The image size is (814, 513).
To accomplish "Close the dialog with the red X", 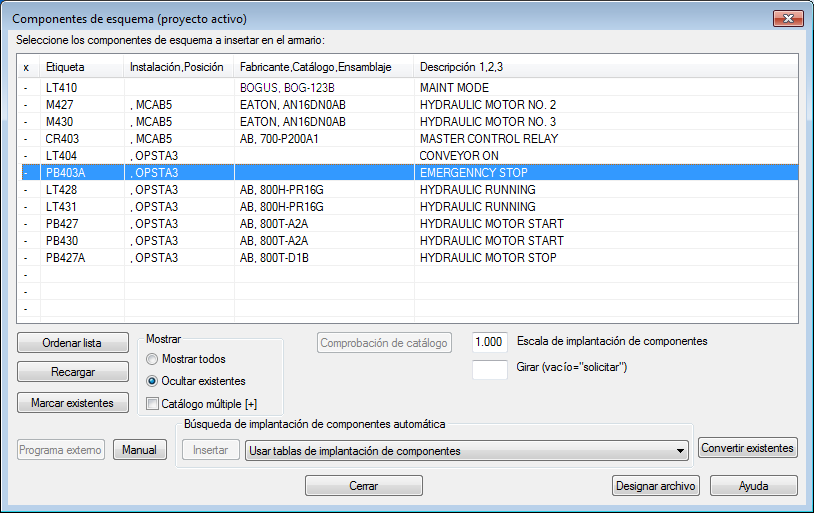I will [788, 19].
